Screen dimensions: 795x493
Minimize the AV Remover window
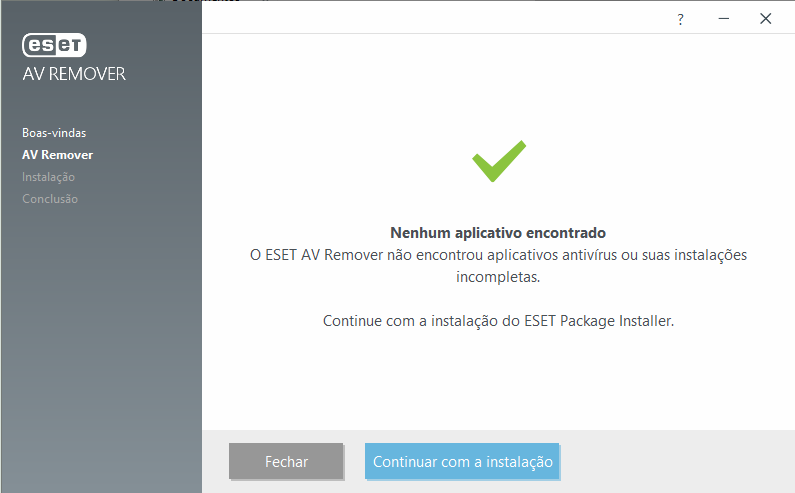tap(723, 19)
